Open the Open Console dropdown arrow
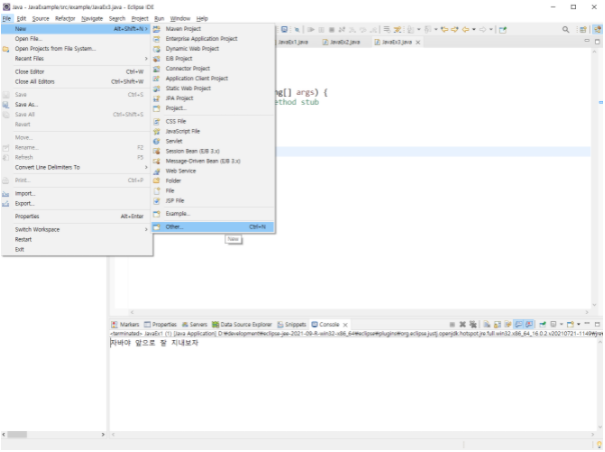This screenshot has width=605, height=452. pyautogui.click(x=578, y=325)
